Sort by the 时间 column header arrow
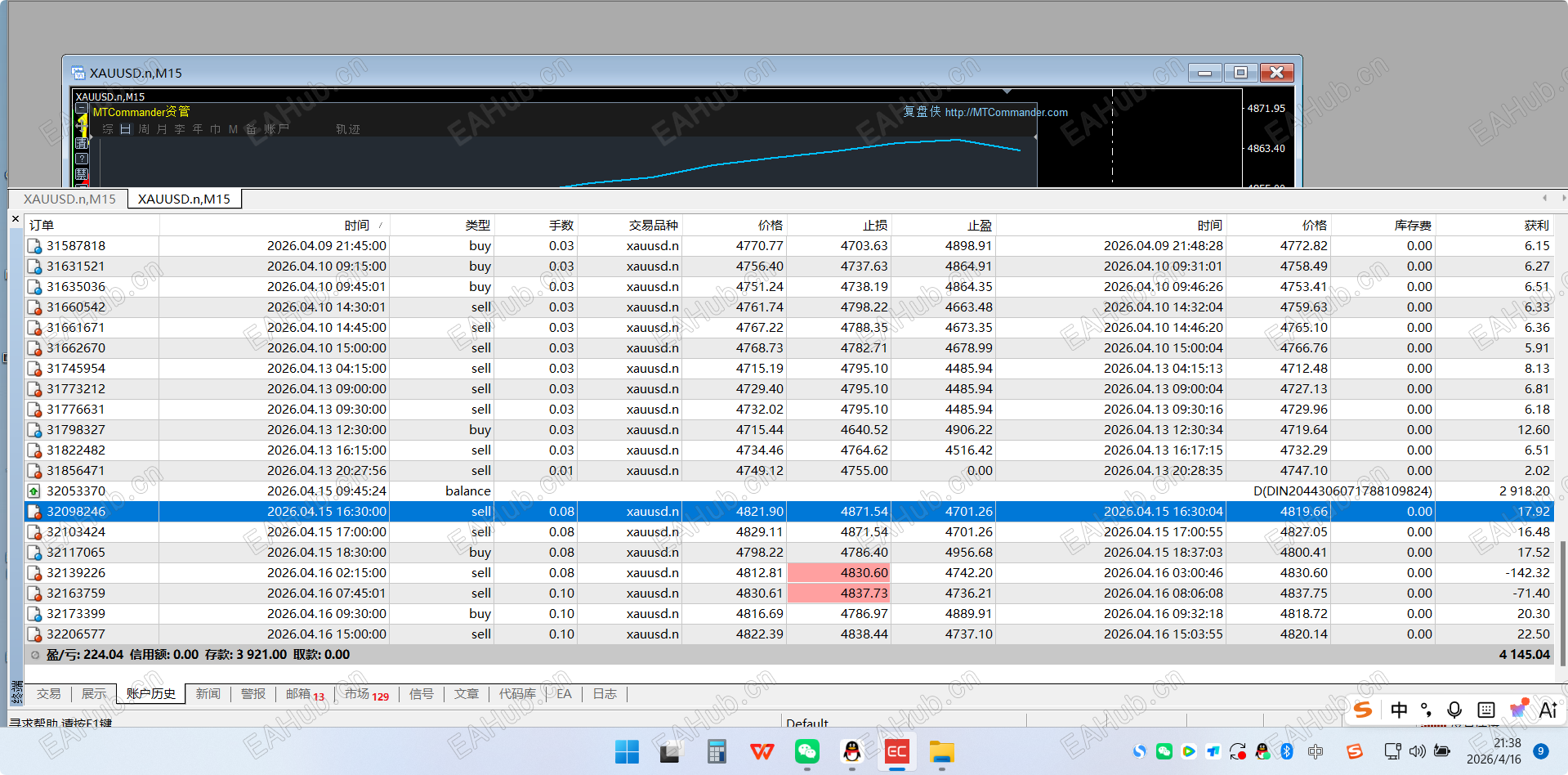The height and width of the screenshot is (775, 1568). [380, 226]
